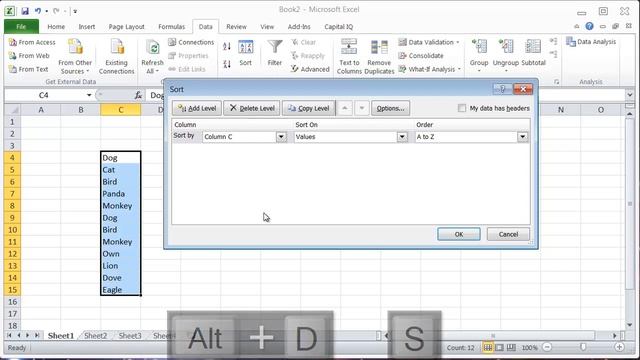
Task: Open the Sort by Column C dropdown
Action: pyautogui.click(x=281, y=137)
